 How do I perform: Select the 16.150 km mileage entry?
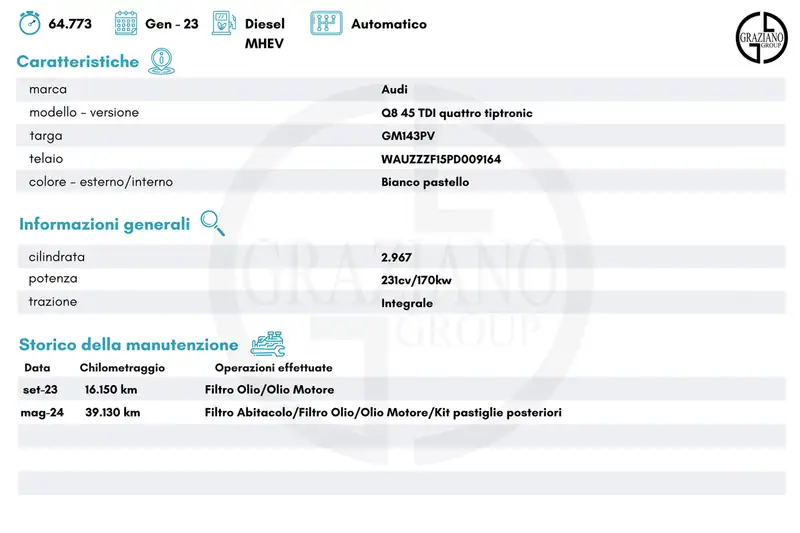pyautogui.click(x=111, y=390)
